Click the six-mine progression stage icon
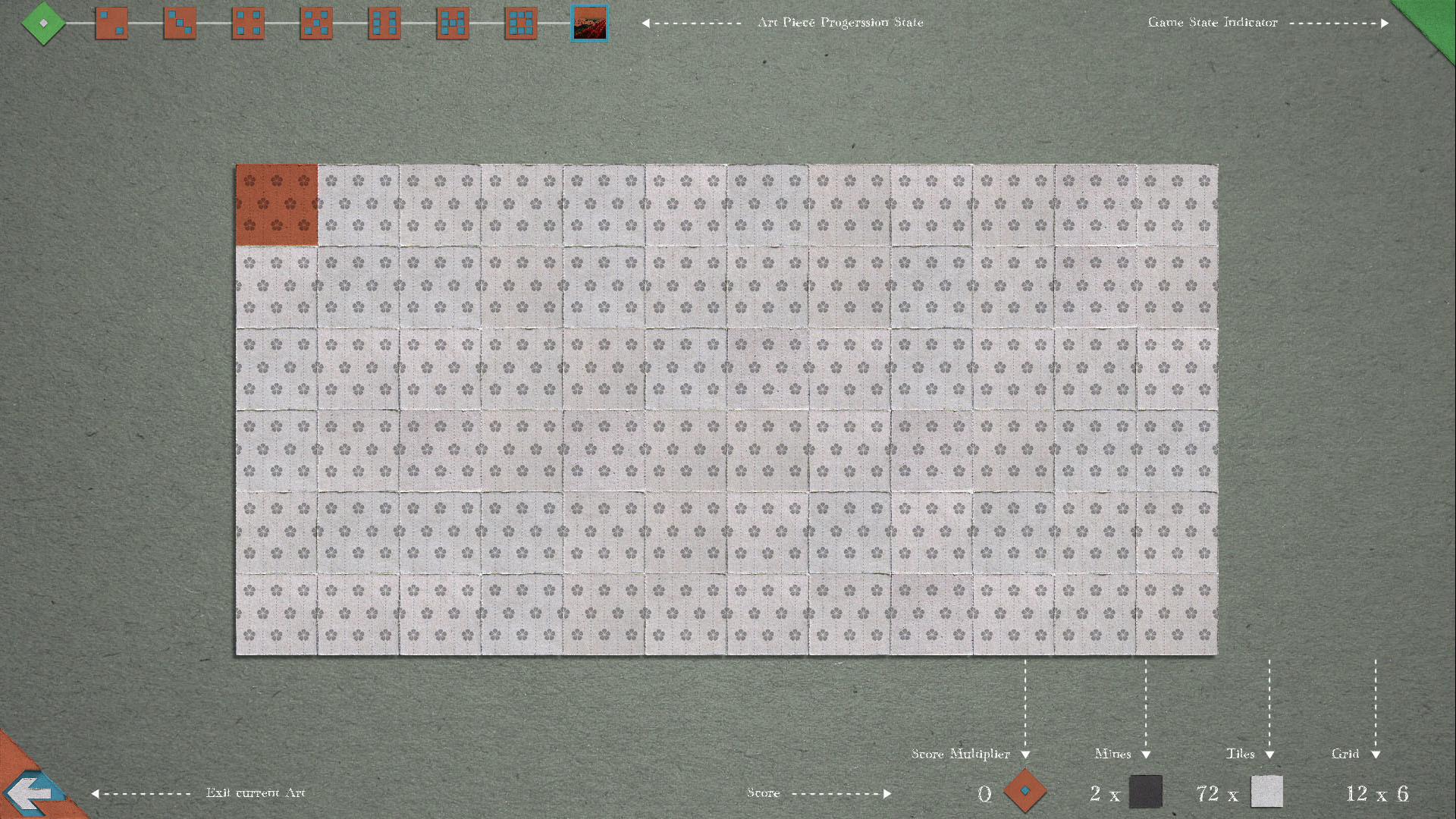 [x=384, y=23]
